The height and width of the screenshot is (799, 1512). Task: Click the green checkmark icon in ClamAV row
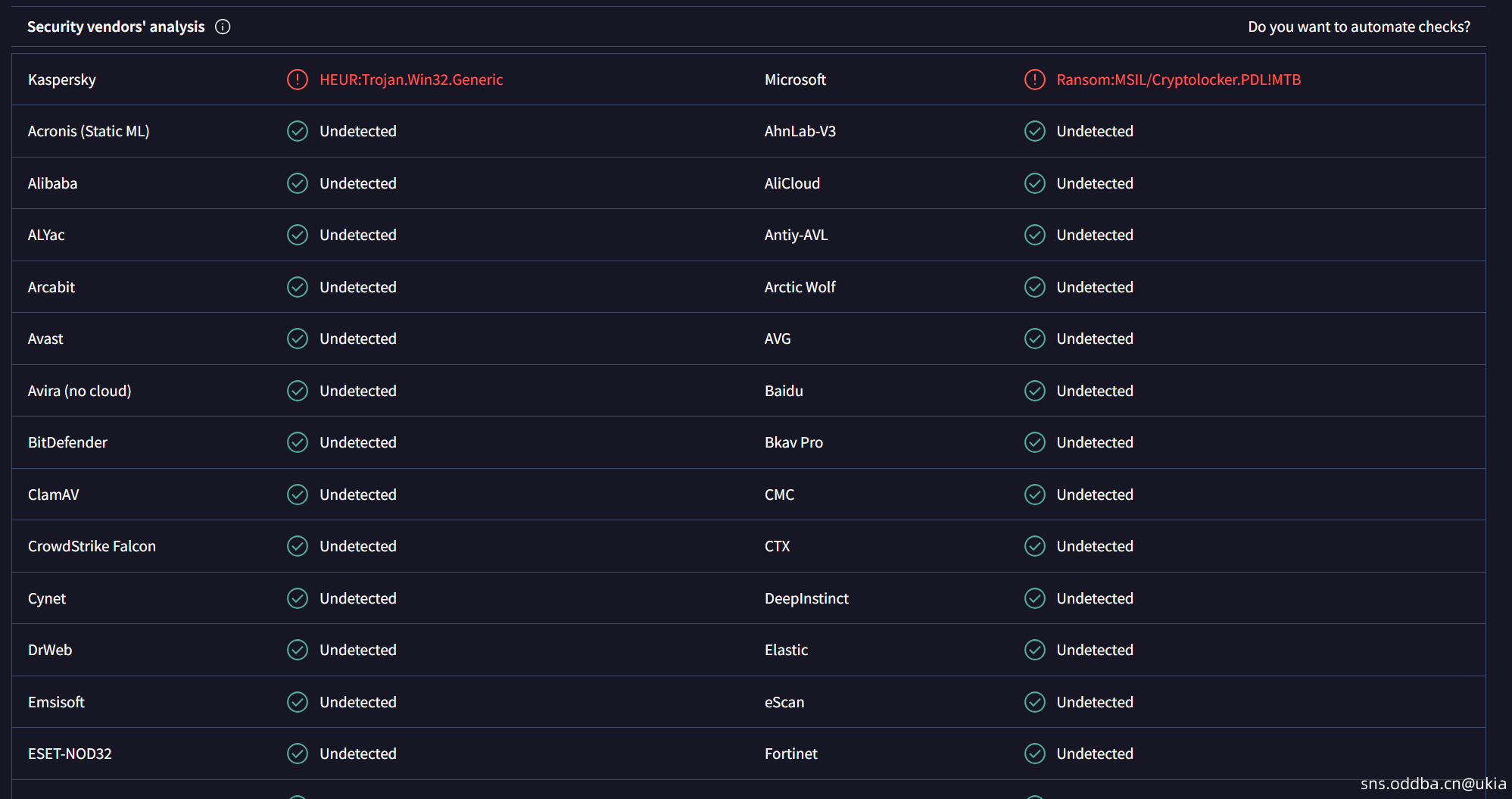[x=298, y=495]
